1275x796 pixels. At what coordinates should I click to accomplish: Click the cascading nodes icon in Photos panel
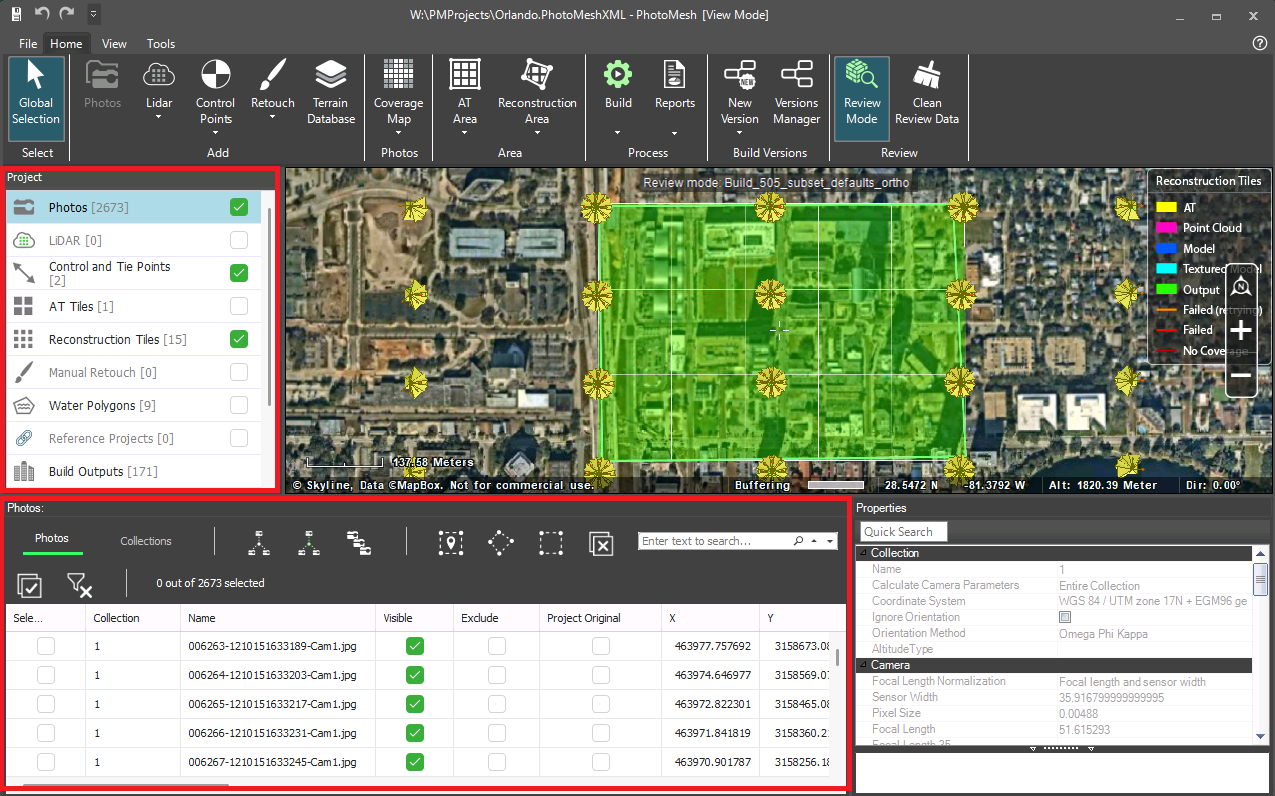(x=359, y=542)
